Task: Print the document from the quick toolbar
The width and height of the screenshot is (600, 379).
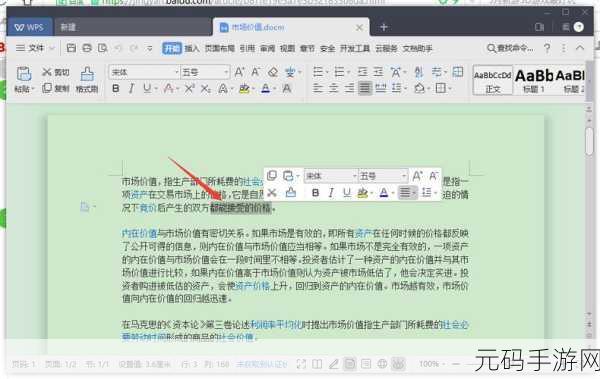Action: tap(87, 48)
